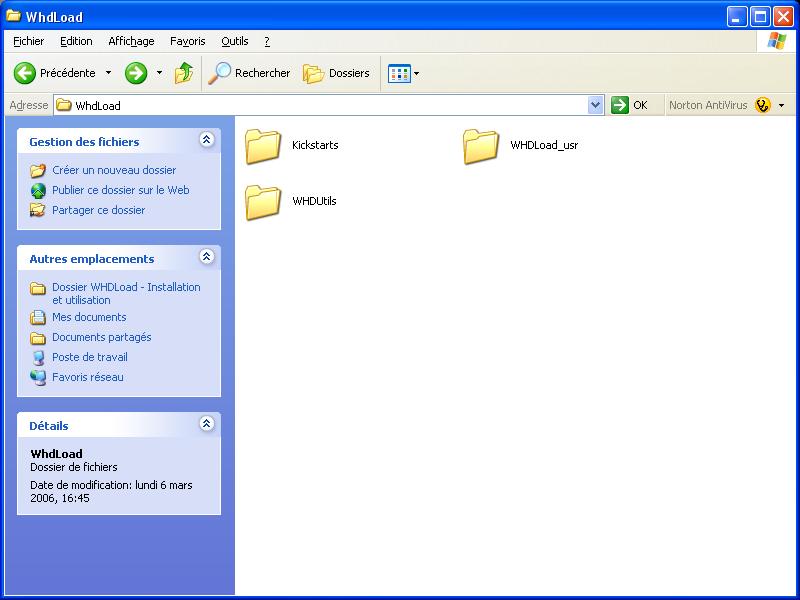Expand the address bar dropdown list
The height and width of the screenshot is (600, 800).
(x=595, y=105)
